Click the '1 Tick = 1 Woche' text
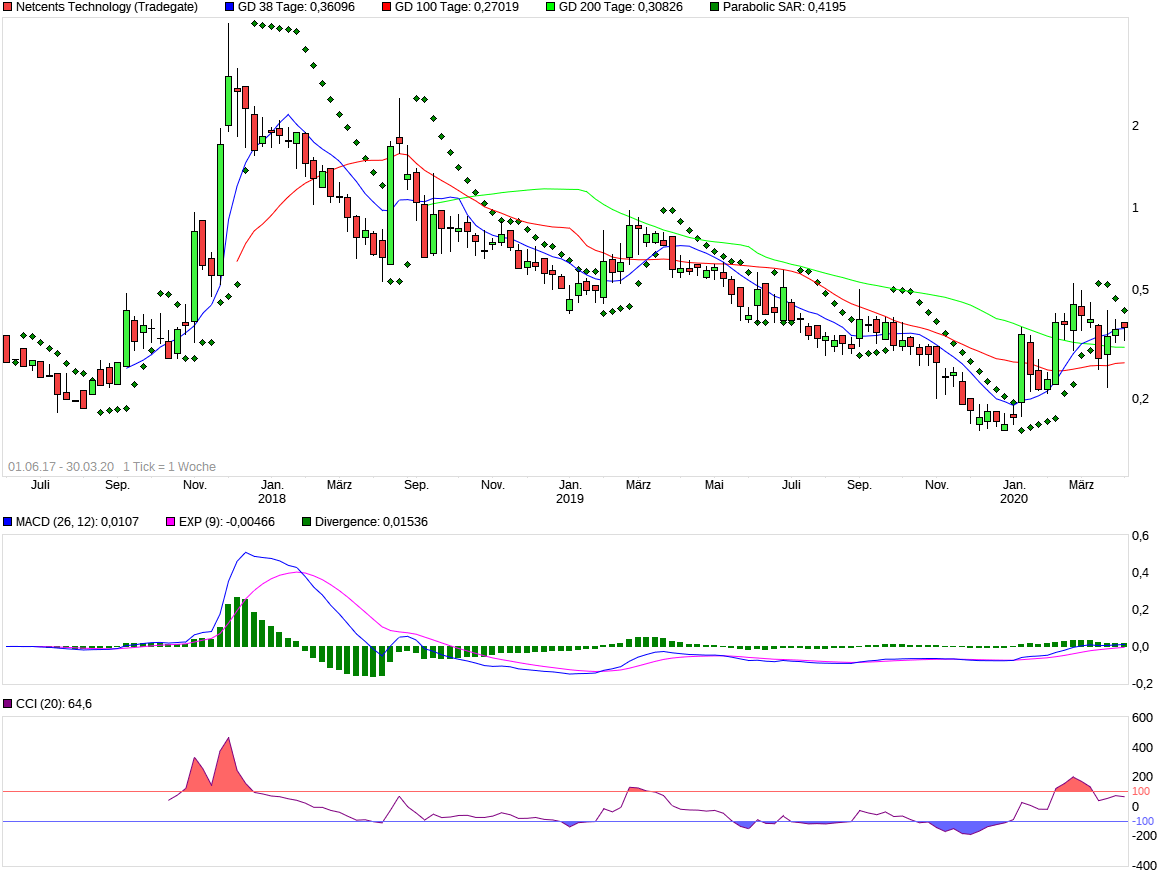 [169, 467]
